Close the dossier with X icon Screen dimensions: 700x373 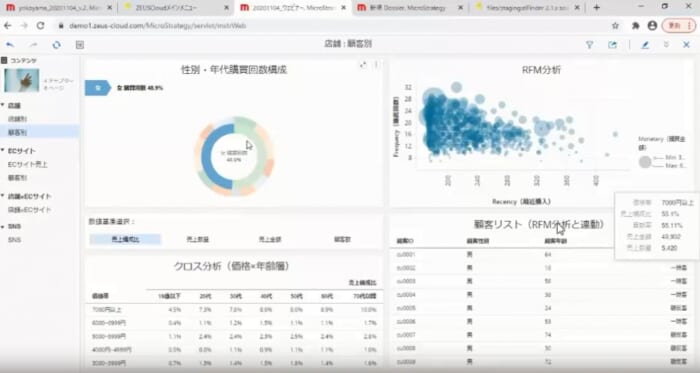(x=686, y=45)
